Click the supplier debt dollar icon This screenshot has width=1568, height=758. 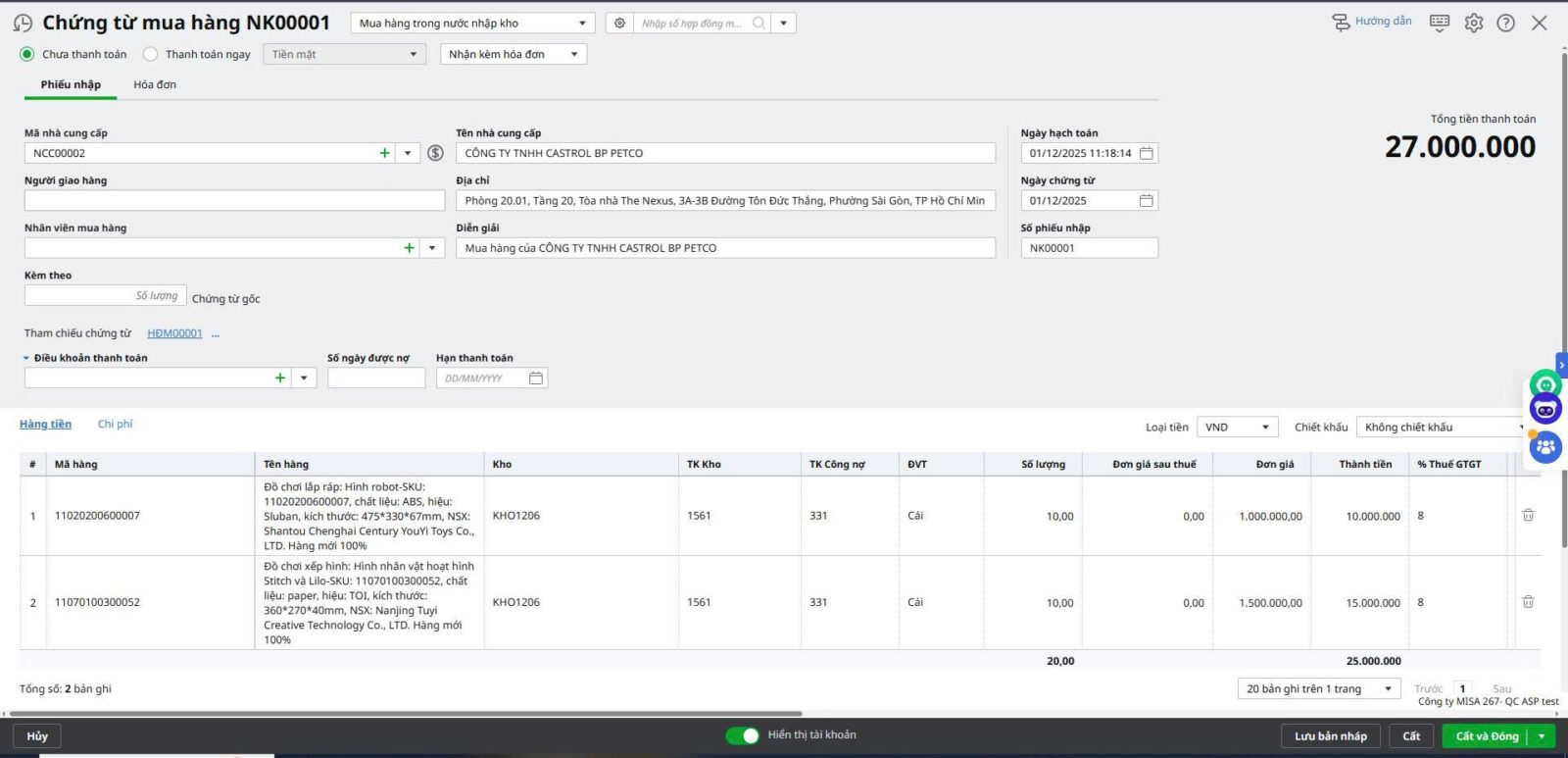click(436, 153)
